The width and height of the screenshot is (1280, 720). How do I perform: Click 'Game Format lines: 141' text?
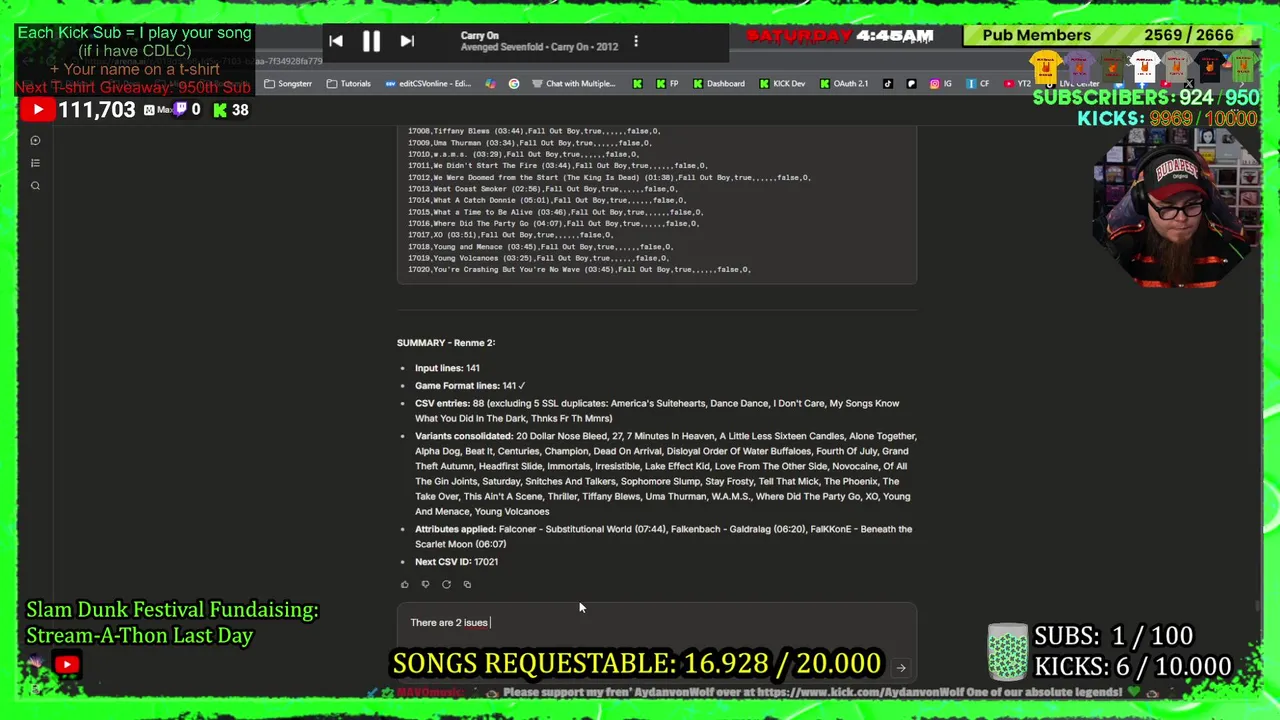pos(470,386)
